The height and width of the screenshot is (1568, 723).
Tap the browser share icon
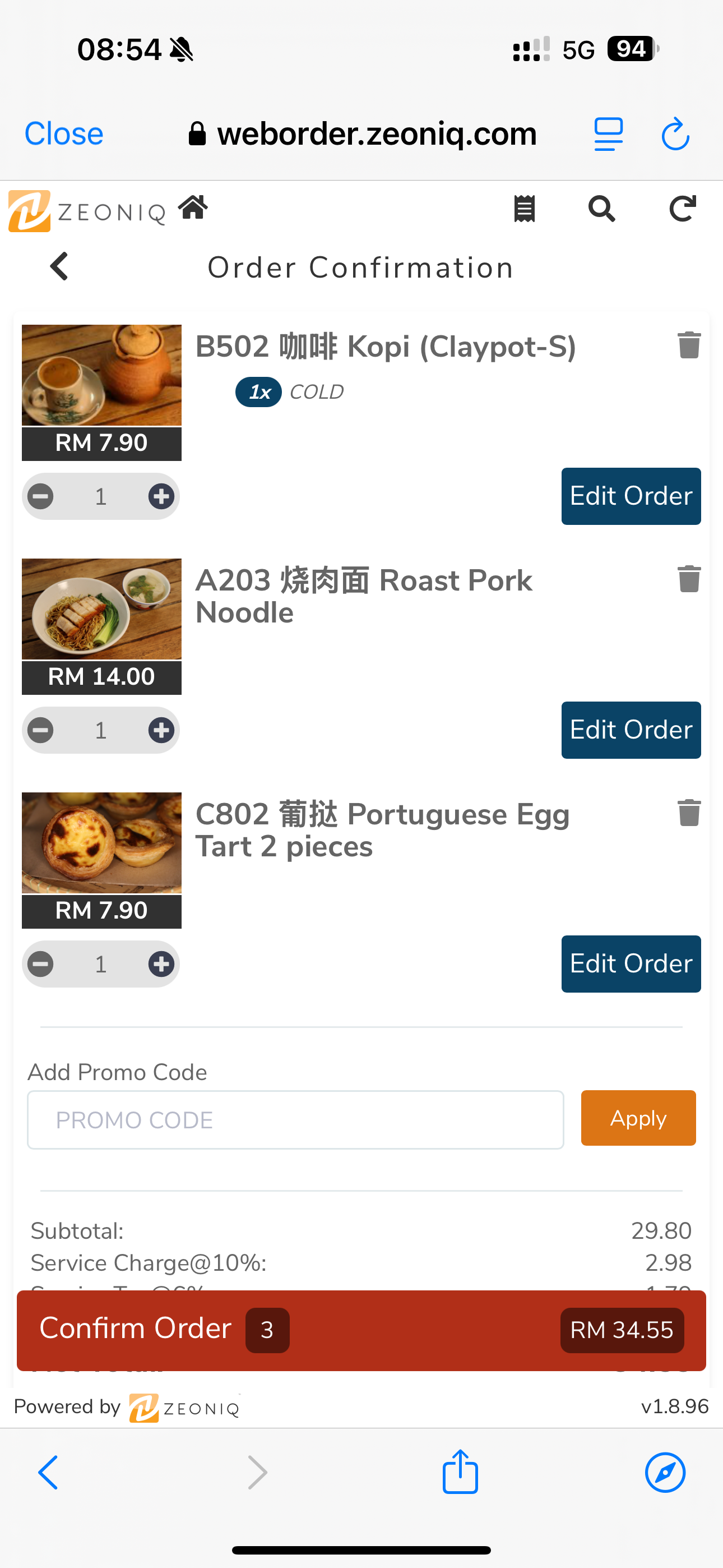(460, 1472)
